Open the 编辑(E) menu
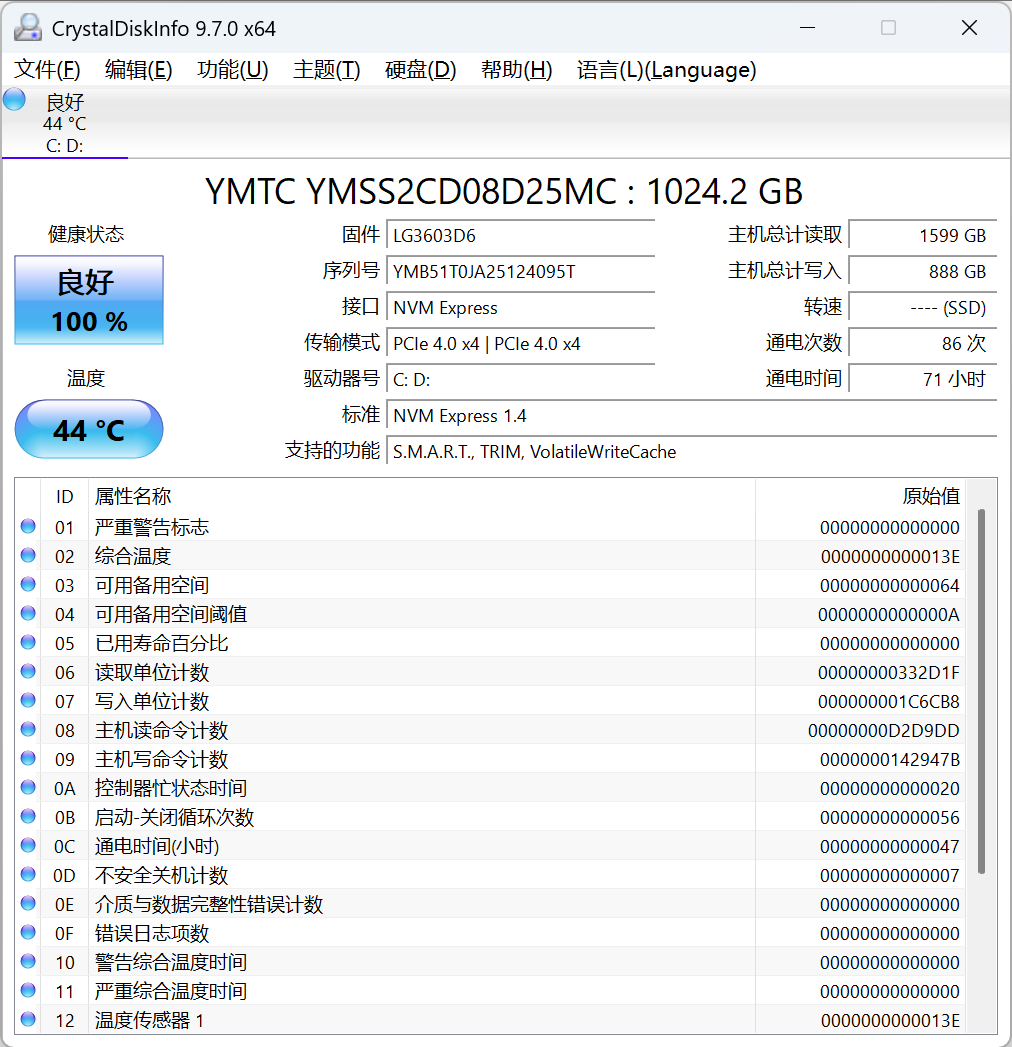The image size is (1012, 1047). (x=139, y=69)
